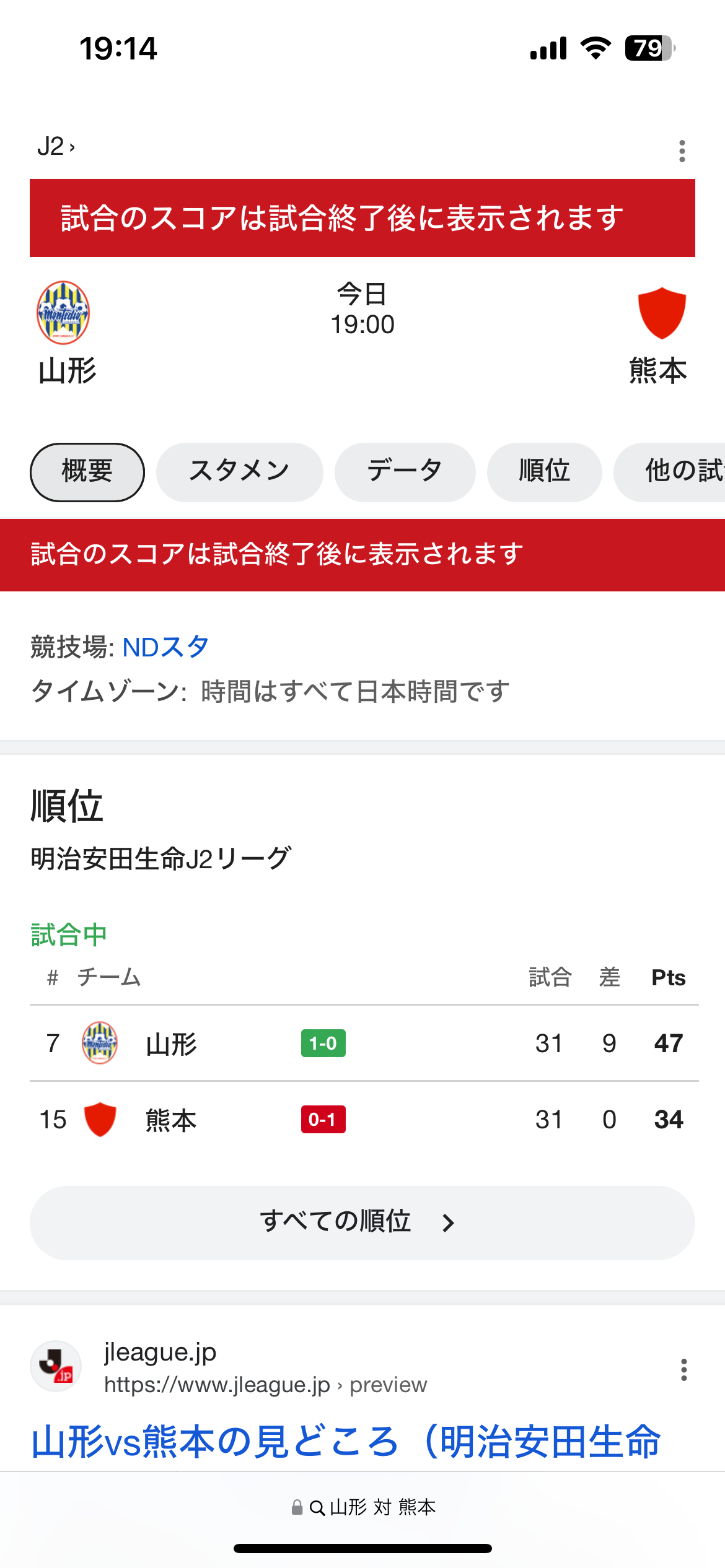Screen dimensions: 725x1568
Task: Tap Yamagata crest in the standings row
Action: [x=100, y=1043]
